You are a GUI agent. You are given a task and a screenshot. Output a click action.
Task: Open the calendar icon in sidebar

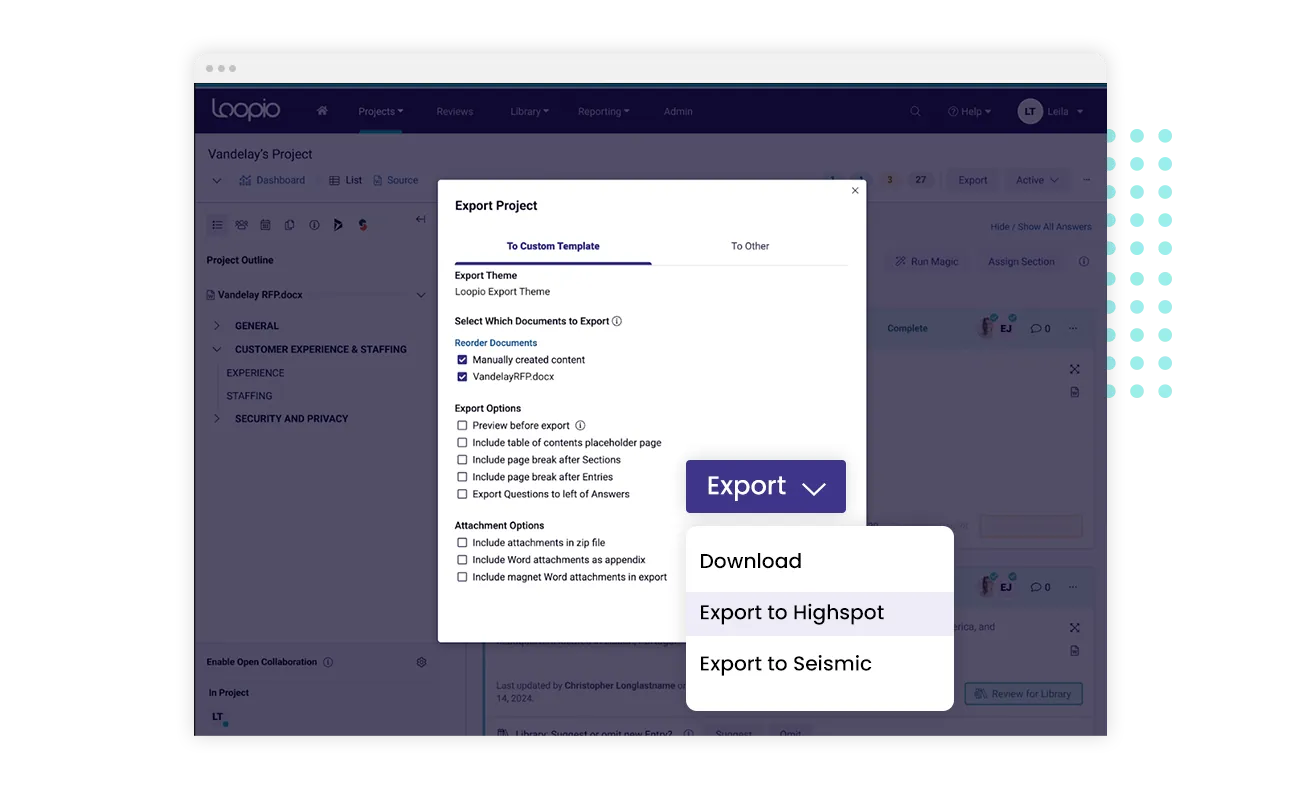[x=265, y=225]
